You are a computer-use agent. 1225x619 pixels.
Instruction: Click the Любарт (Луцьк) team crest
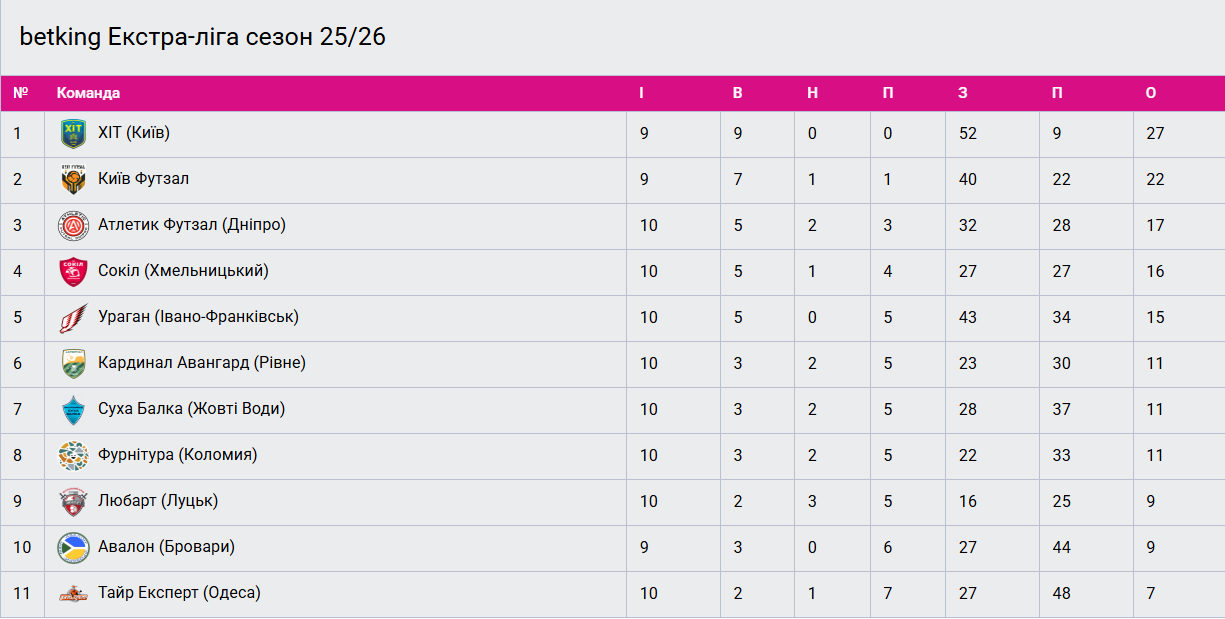(73, 502)
